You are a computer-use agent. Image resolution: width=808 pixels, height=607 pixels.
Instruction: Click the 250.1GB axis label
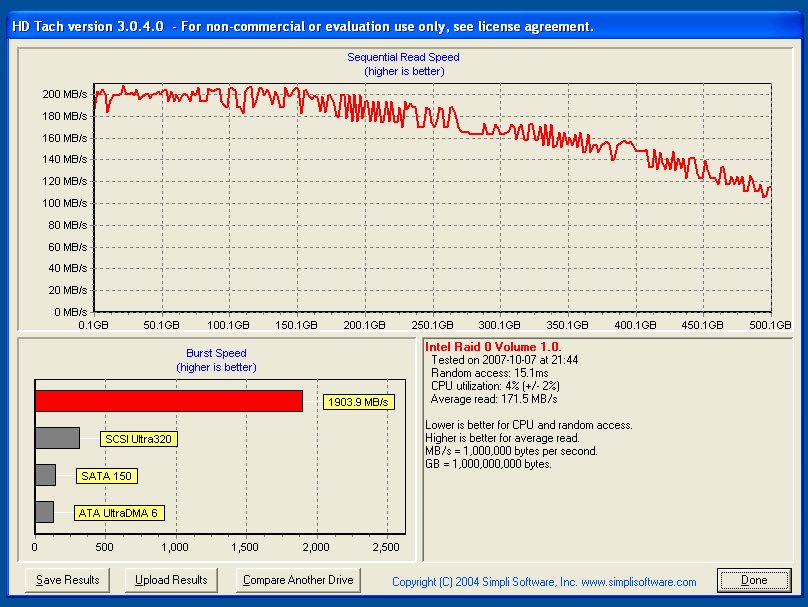coord(432,325)
